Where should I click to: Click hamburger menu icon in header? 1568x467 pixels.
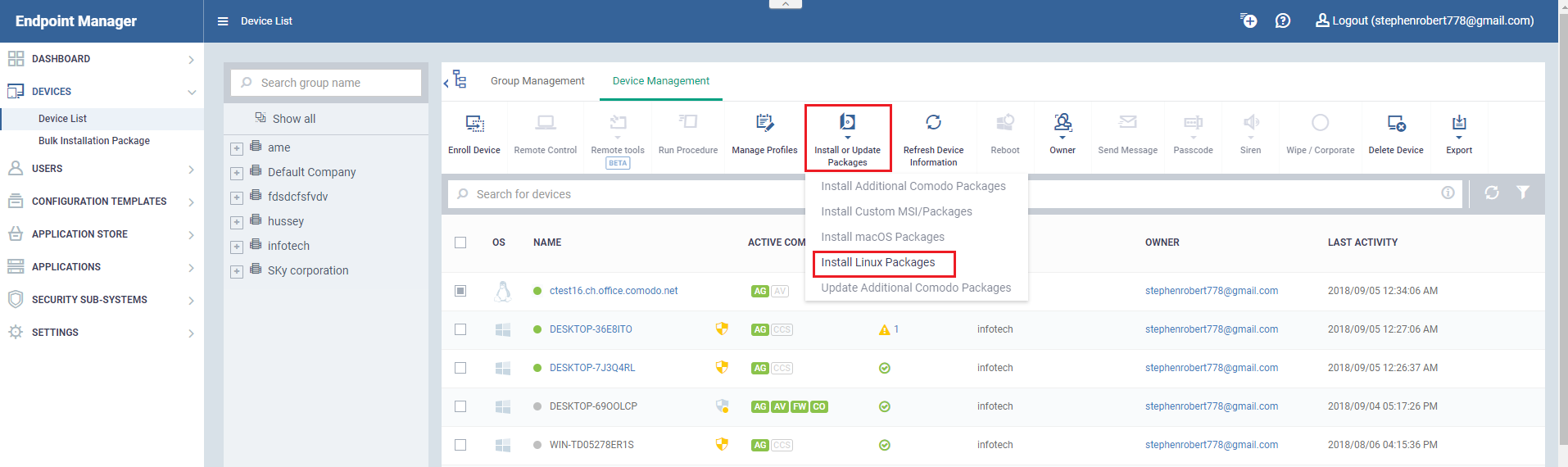(x=223, y=21)
